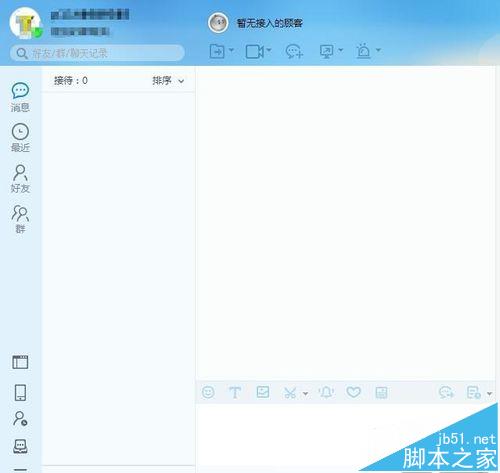
Task: Expand the remote assistance dropdown arrow
Action: [x=341, y=50]
